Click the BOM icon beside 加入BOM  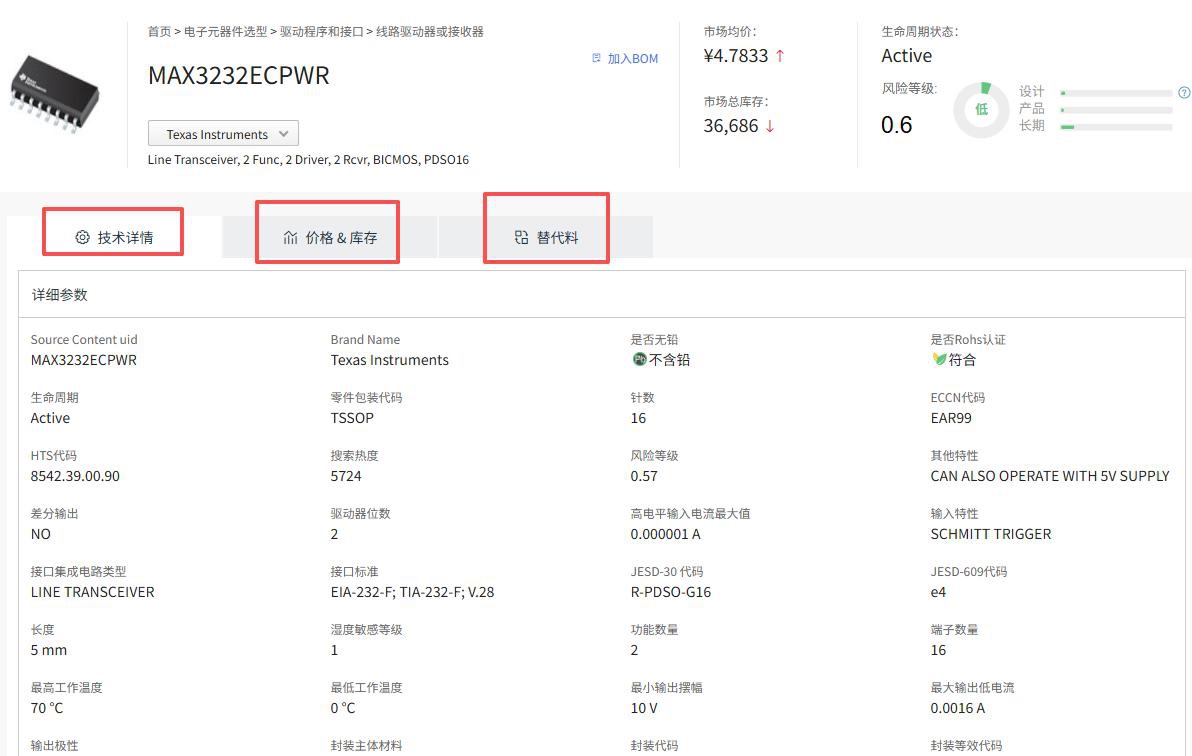(597, 58)
